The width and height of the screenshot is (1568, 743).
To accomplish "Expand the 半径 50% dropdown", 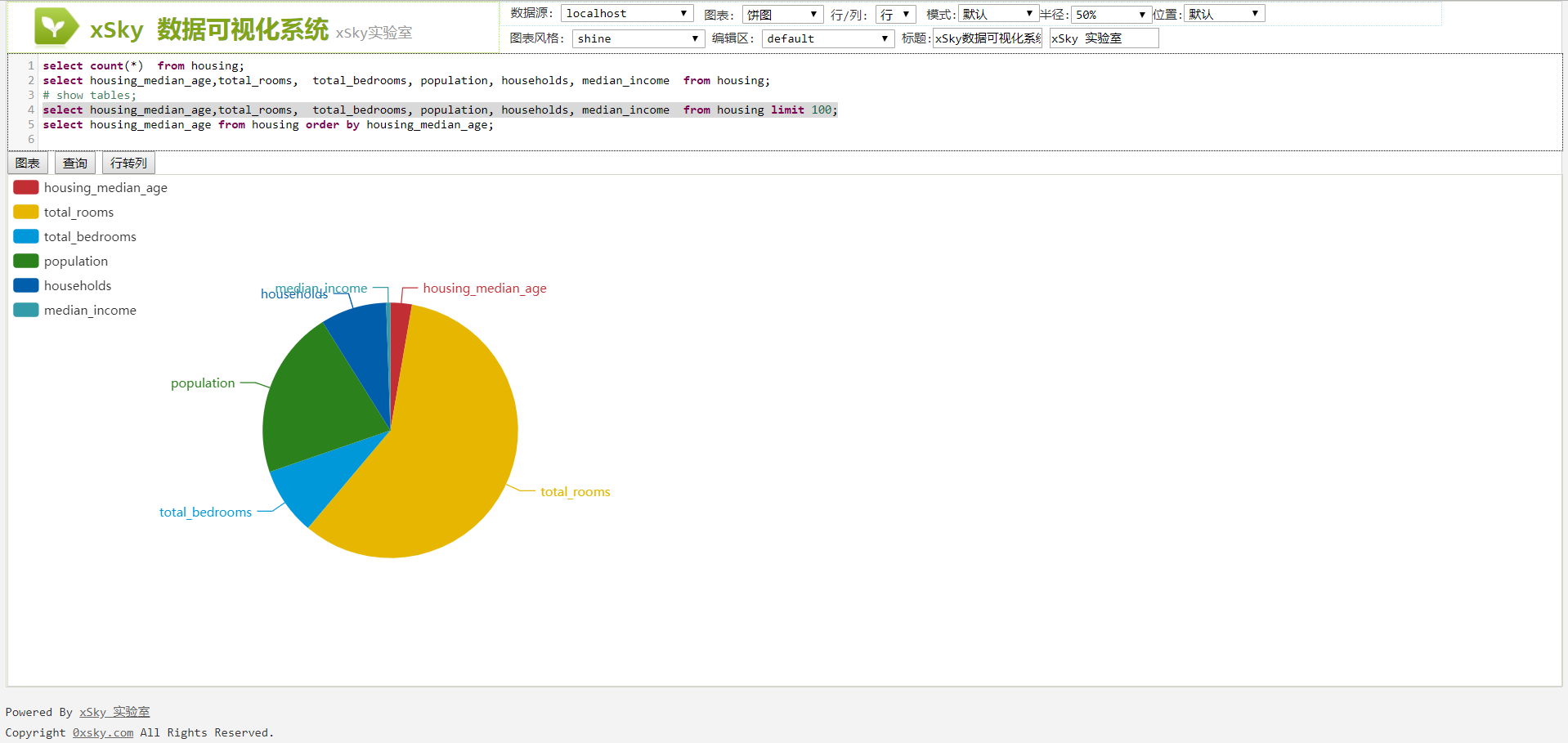I will [x=1110, y=15].
